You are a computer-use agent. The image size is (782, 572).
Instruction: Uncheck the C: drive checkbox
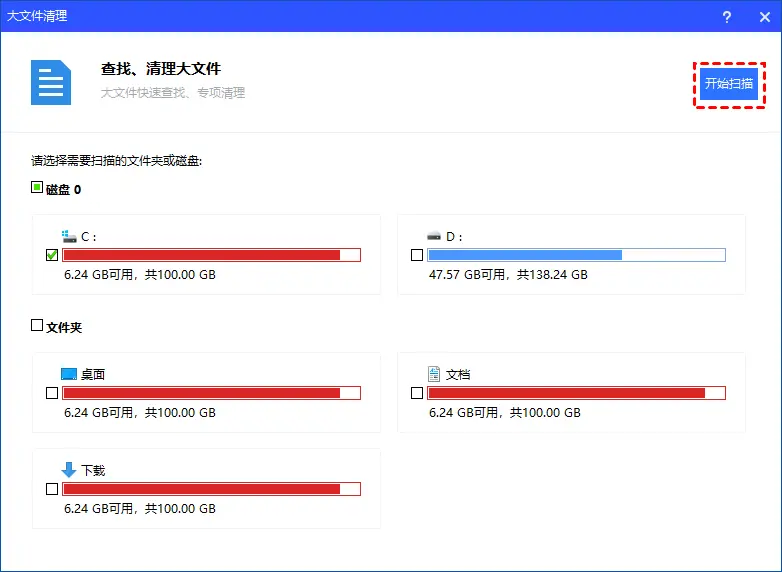[52, 255]
